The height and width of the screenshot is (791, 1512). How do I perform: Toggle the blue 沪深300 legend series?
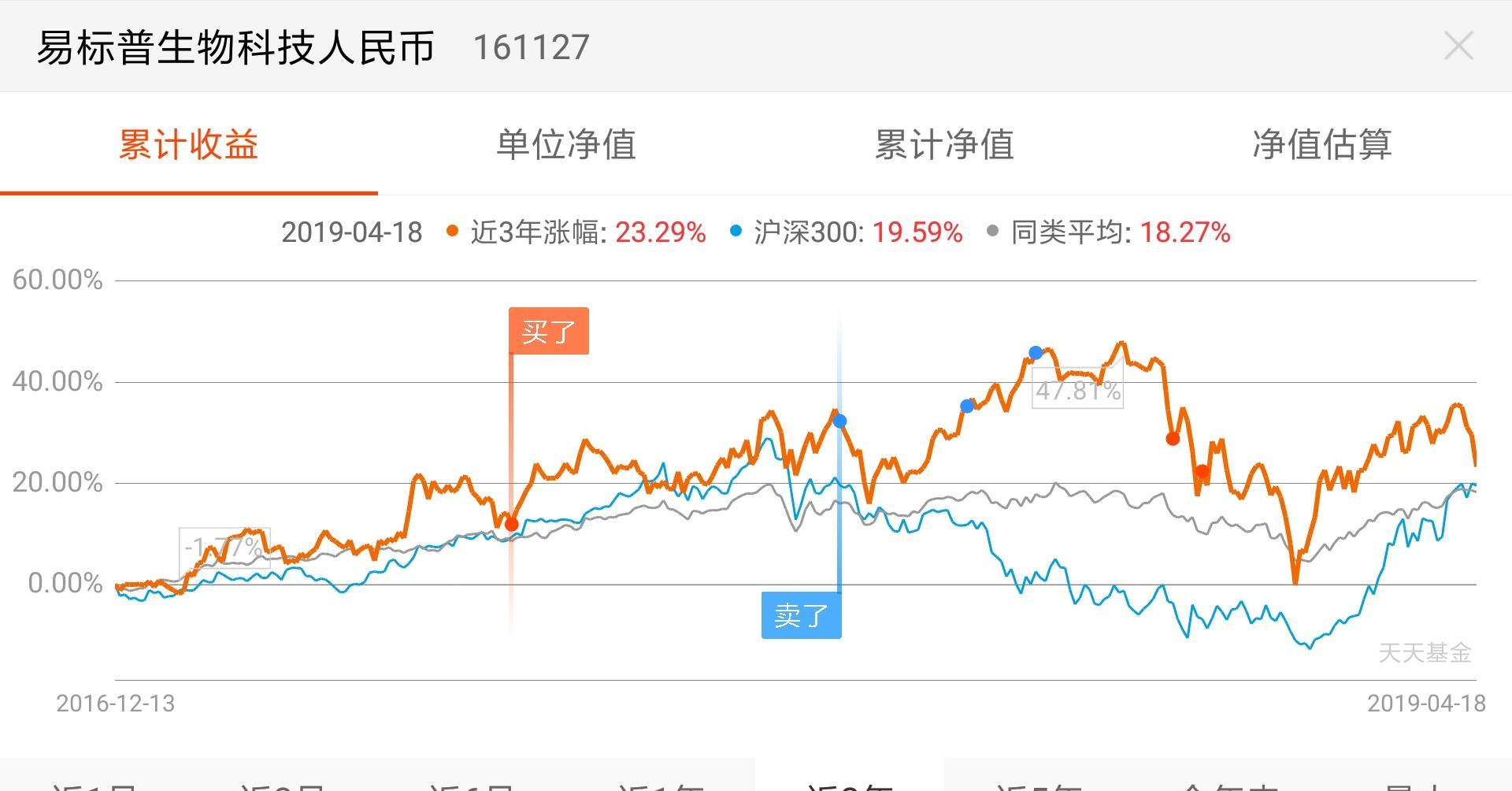[847, 232]
